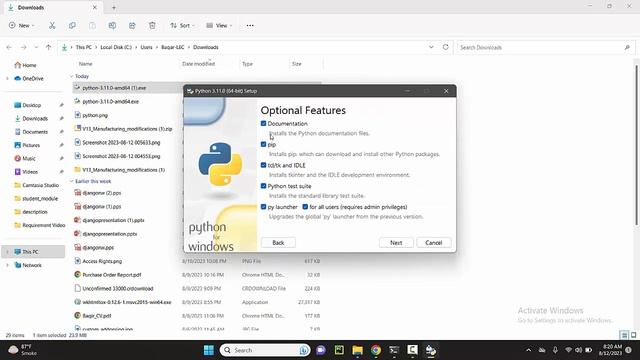Click the taskbar Search box
The image size is (640, 360).
pos(265,350)
